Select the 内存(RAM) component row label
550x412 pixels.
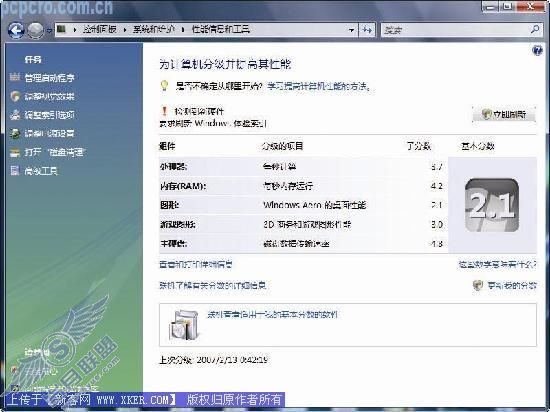(183, 186)
